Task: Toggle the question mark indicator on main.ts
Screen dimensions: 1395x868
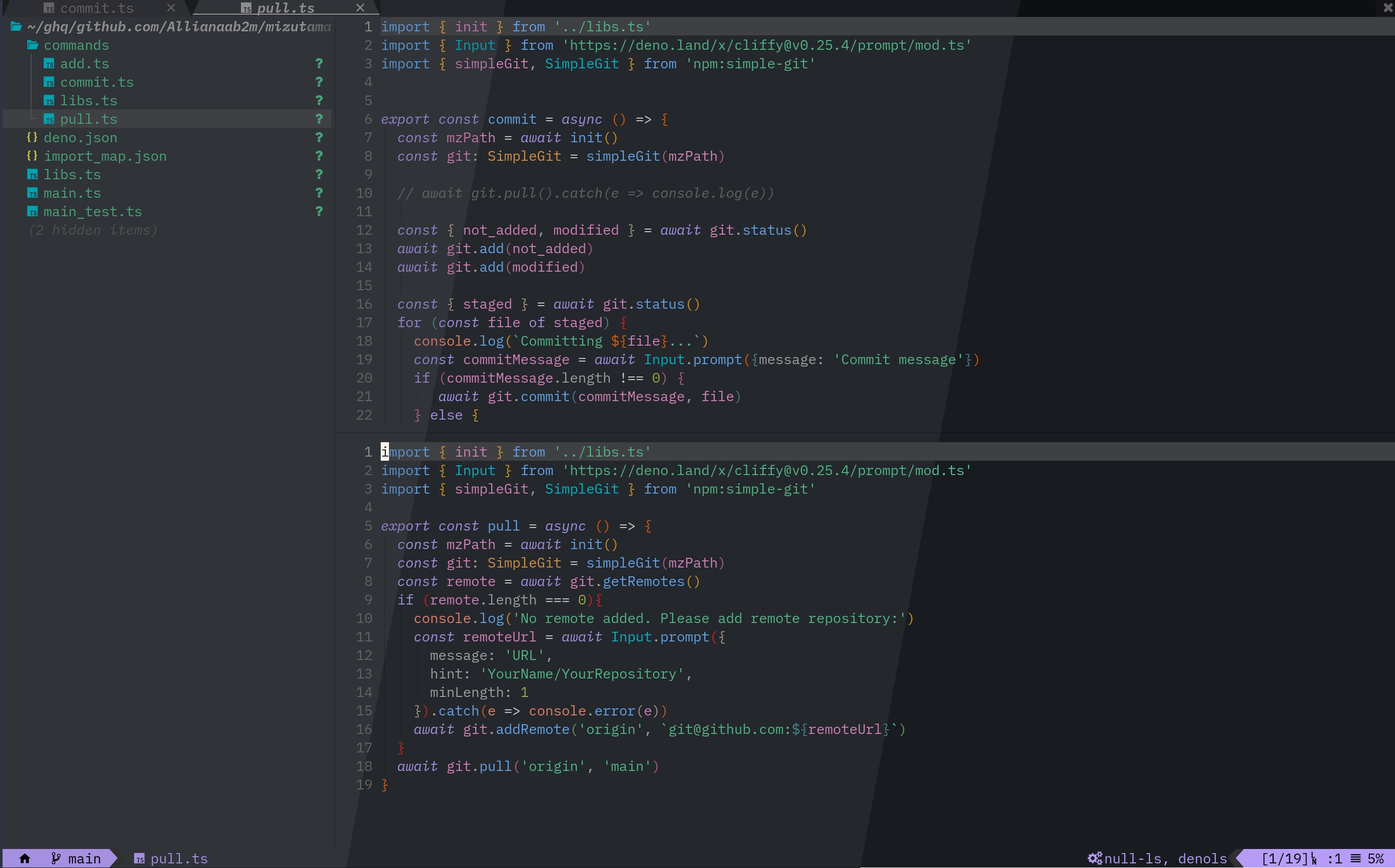Action: click(x=319, y=193)
